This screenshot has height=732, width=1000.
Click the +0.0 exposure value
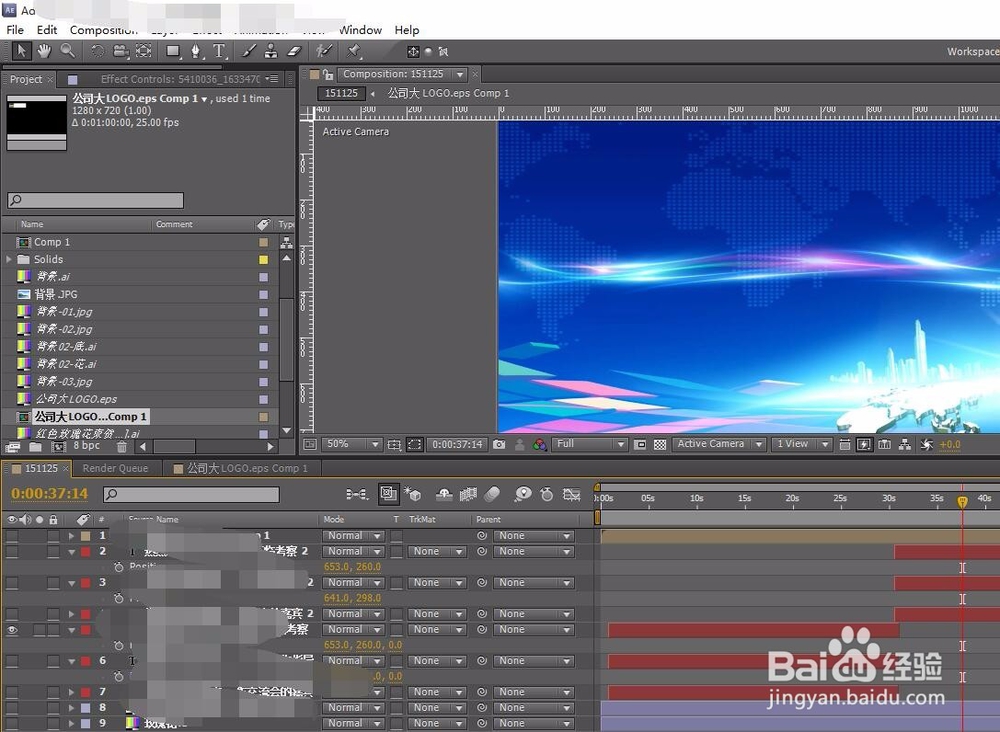[950, 444]
